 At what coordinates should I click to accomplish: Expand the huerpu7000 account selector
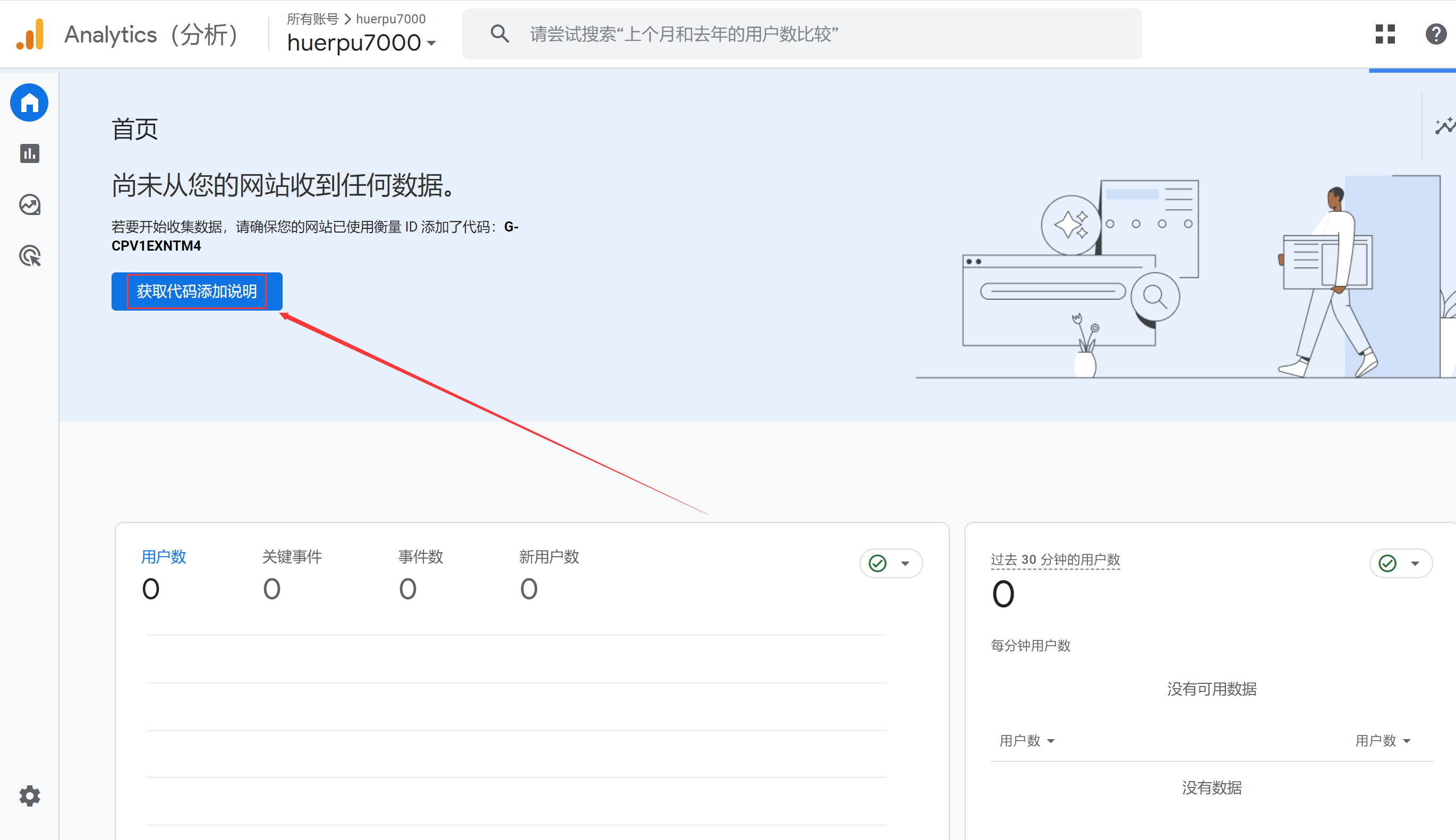(x=361, y=42)
